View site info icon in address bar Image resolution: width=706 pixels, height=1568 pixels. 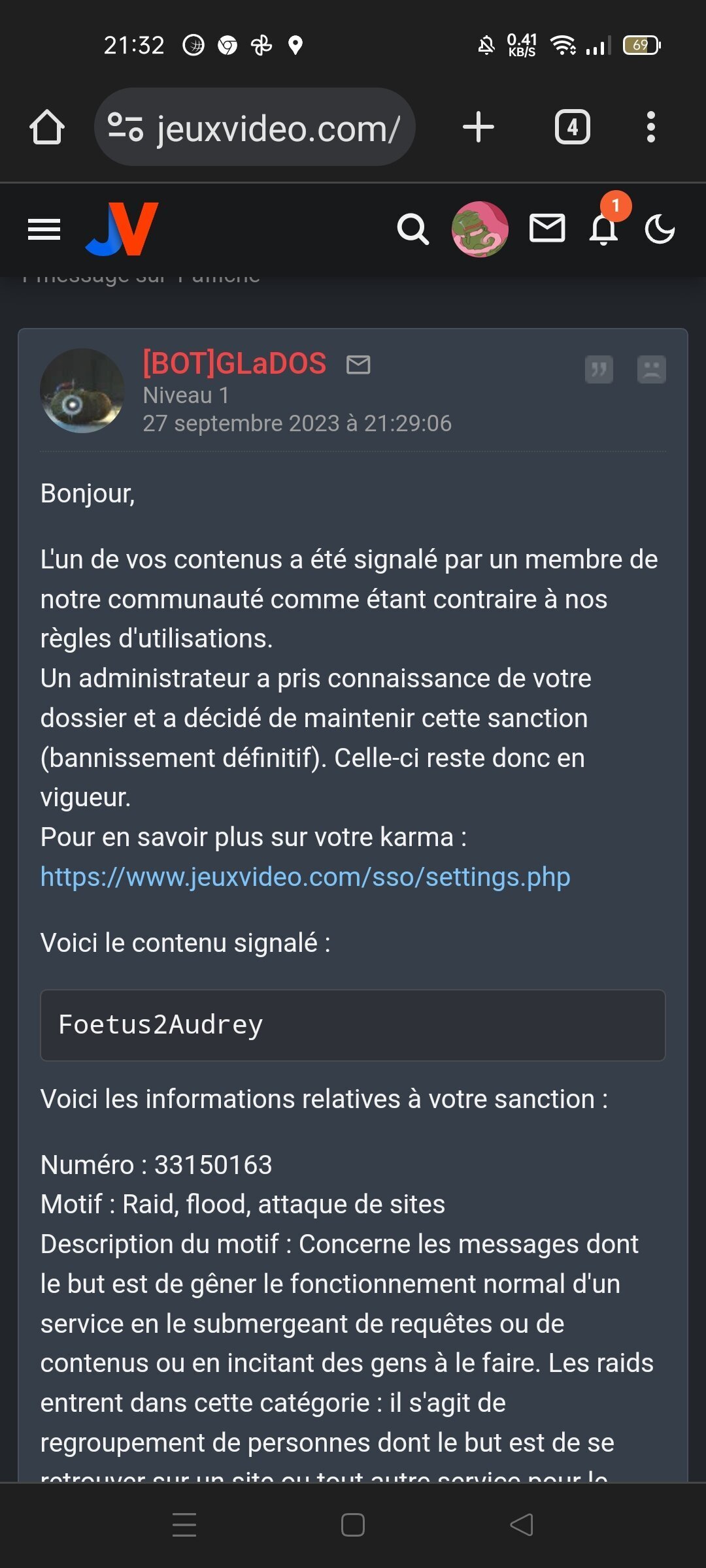click(x=125, y=127)
